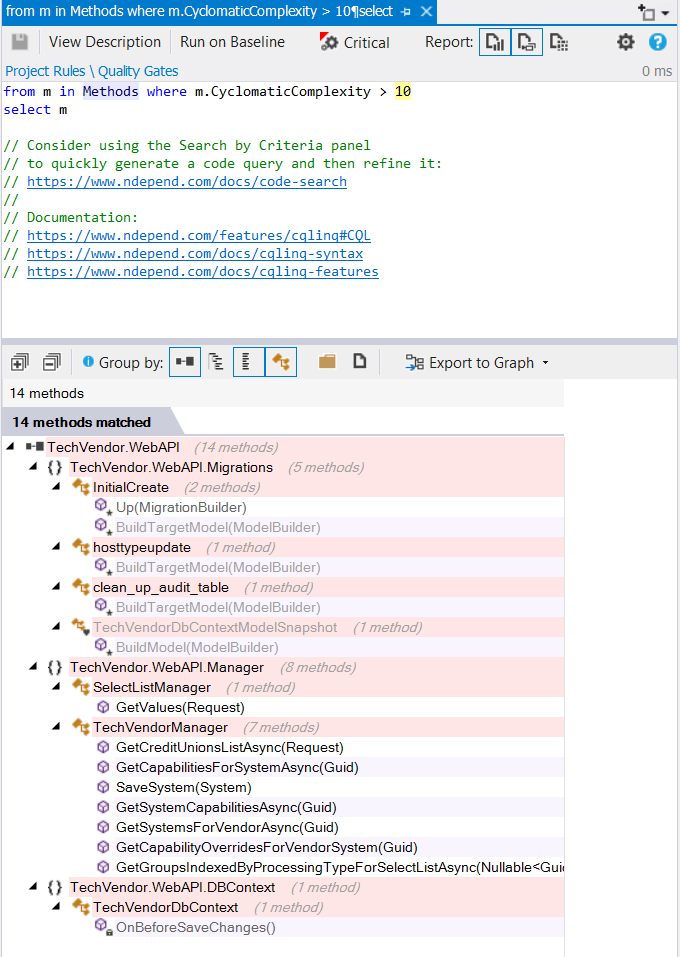Click hosttypeupdate class icon

pos(81,547)
